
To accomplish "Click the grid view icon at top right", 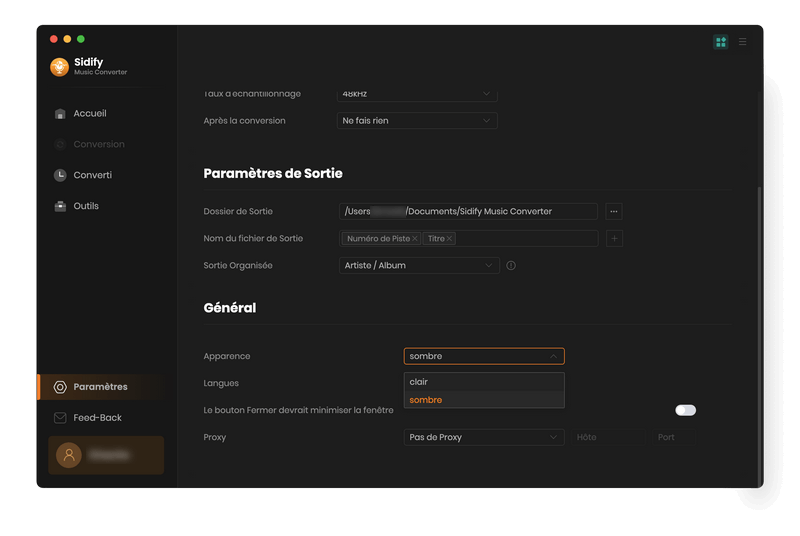I will pyautogui.click(x=720, y=42).
